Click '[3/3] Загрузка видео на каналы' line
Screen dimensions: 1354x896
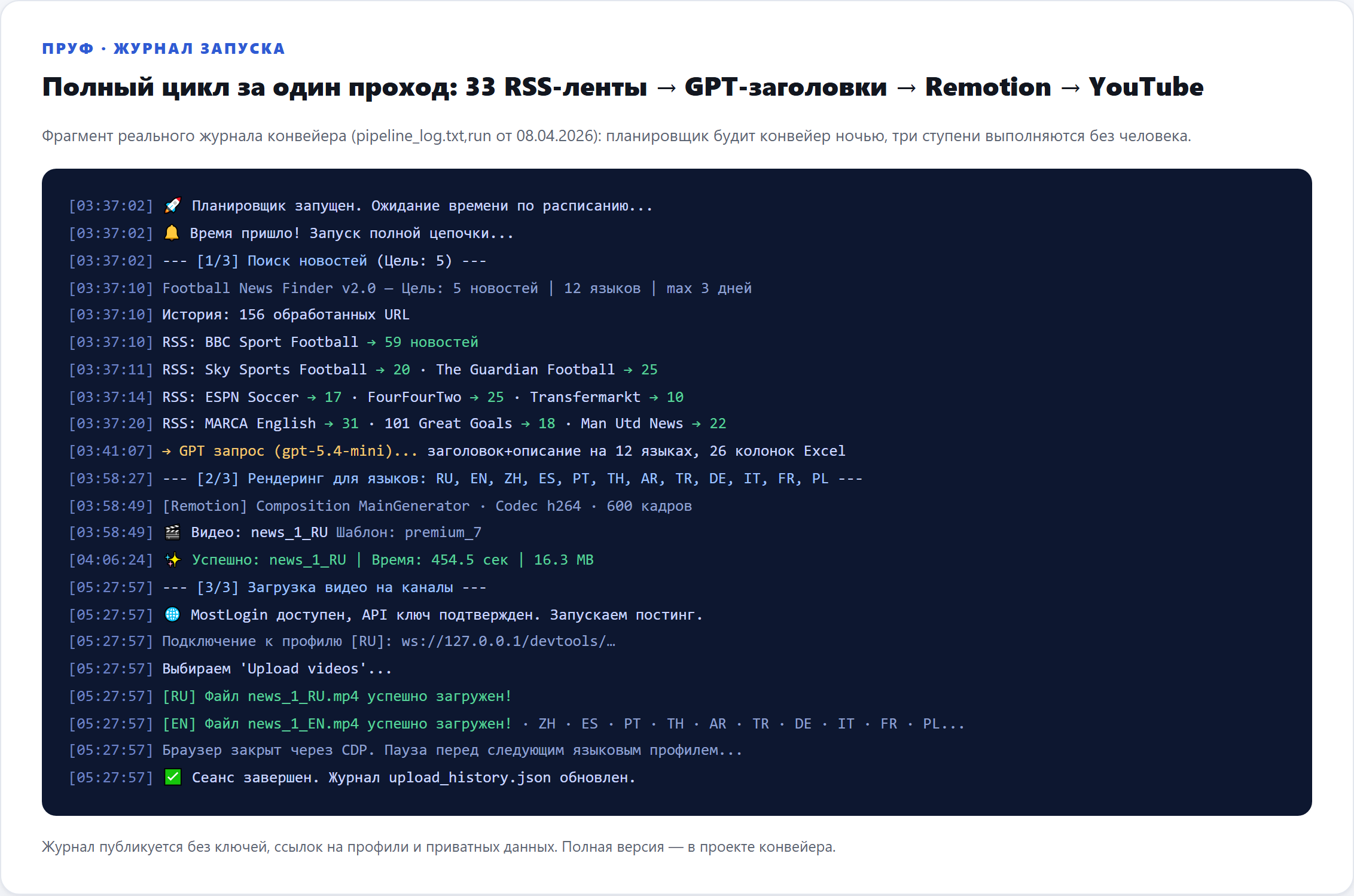[325, 587]
